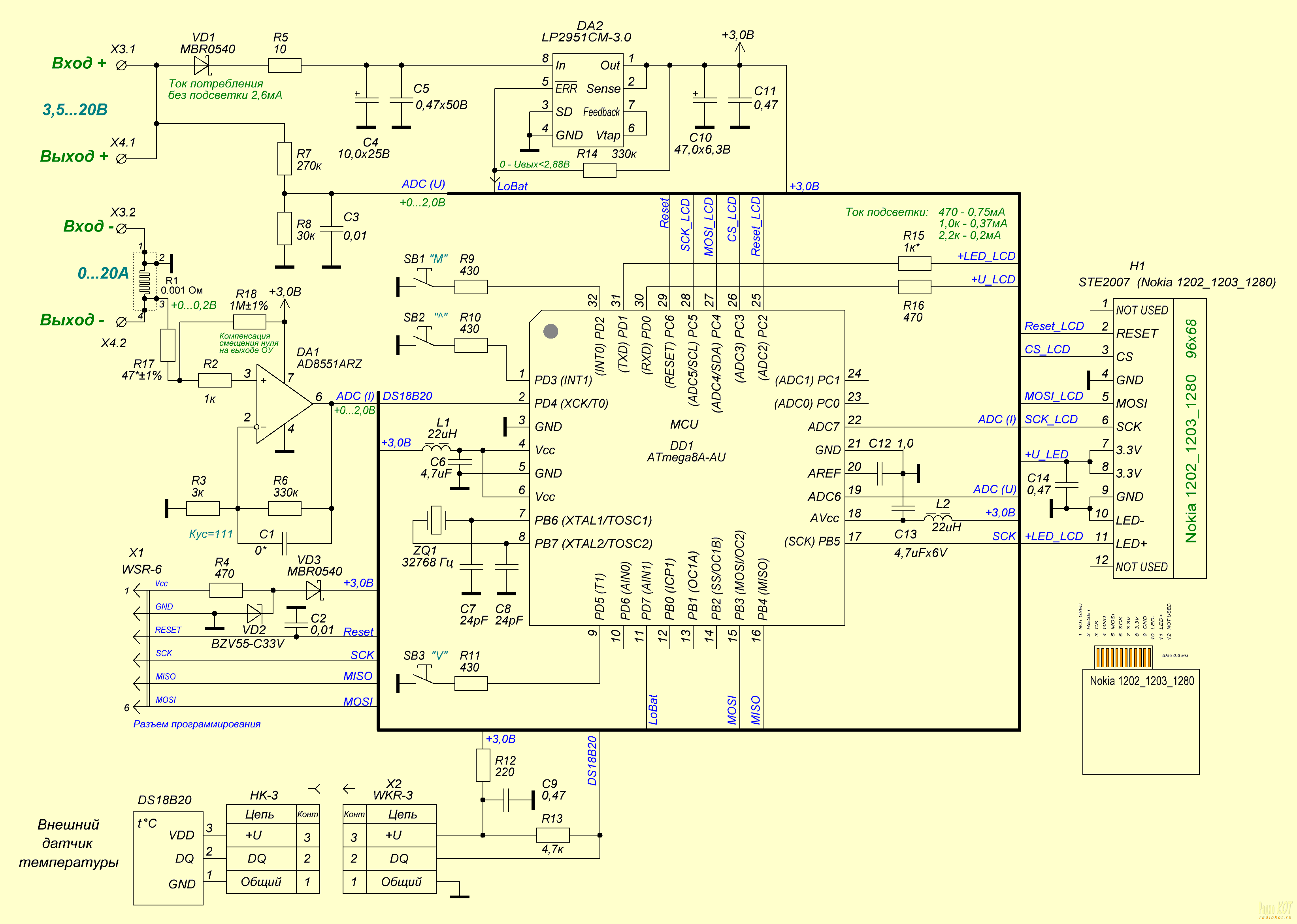
Task: Click the 'WKR-3' connector name
Action: 393,796
